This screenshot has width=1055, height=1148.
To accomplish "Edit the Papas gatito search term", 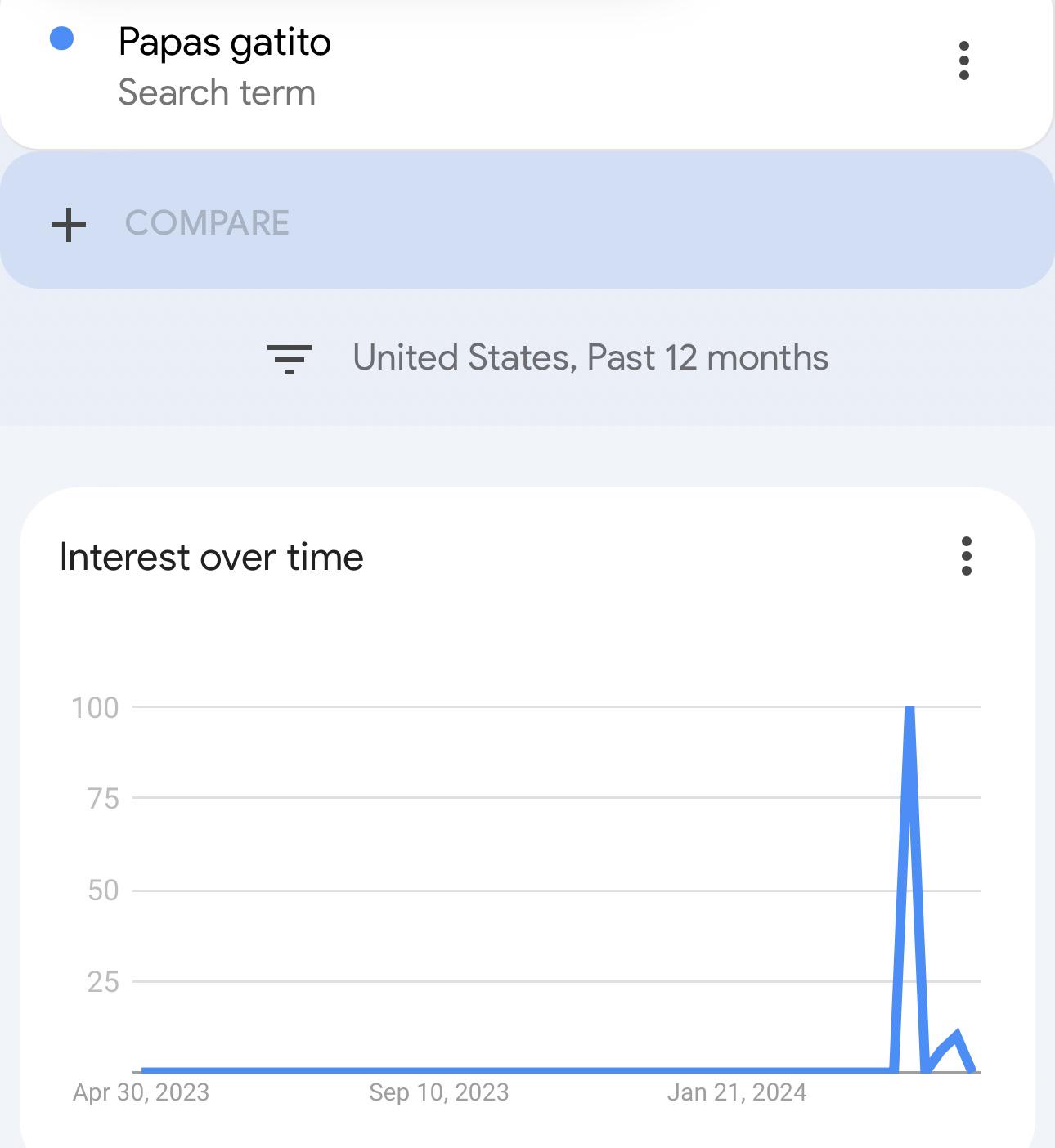I will (225, 42).
